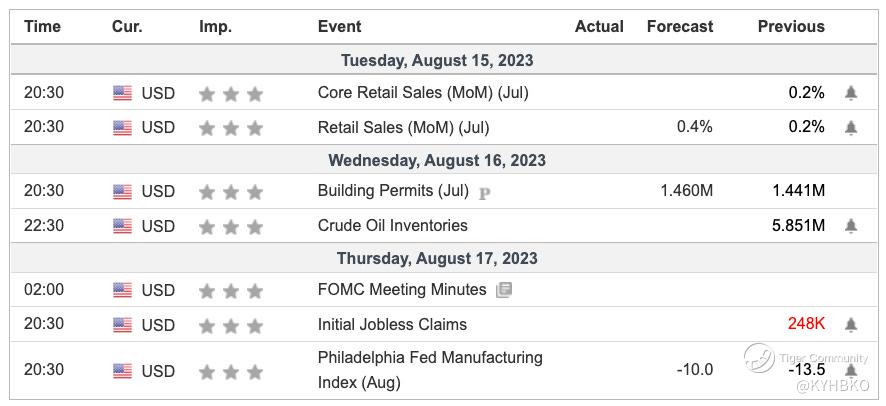886x406 pixels.
Task: Click the preliminary icon beside Building Permits
Action: [x=485, y=193]
